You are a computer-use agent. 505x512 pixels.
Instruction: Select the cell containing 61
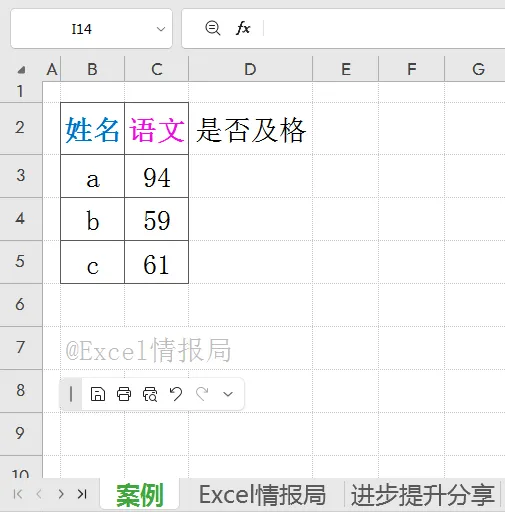157,262
